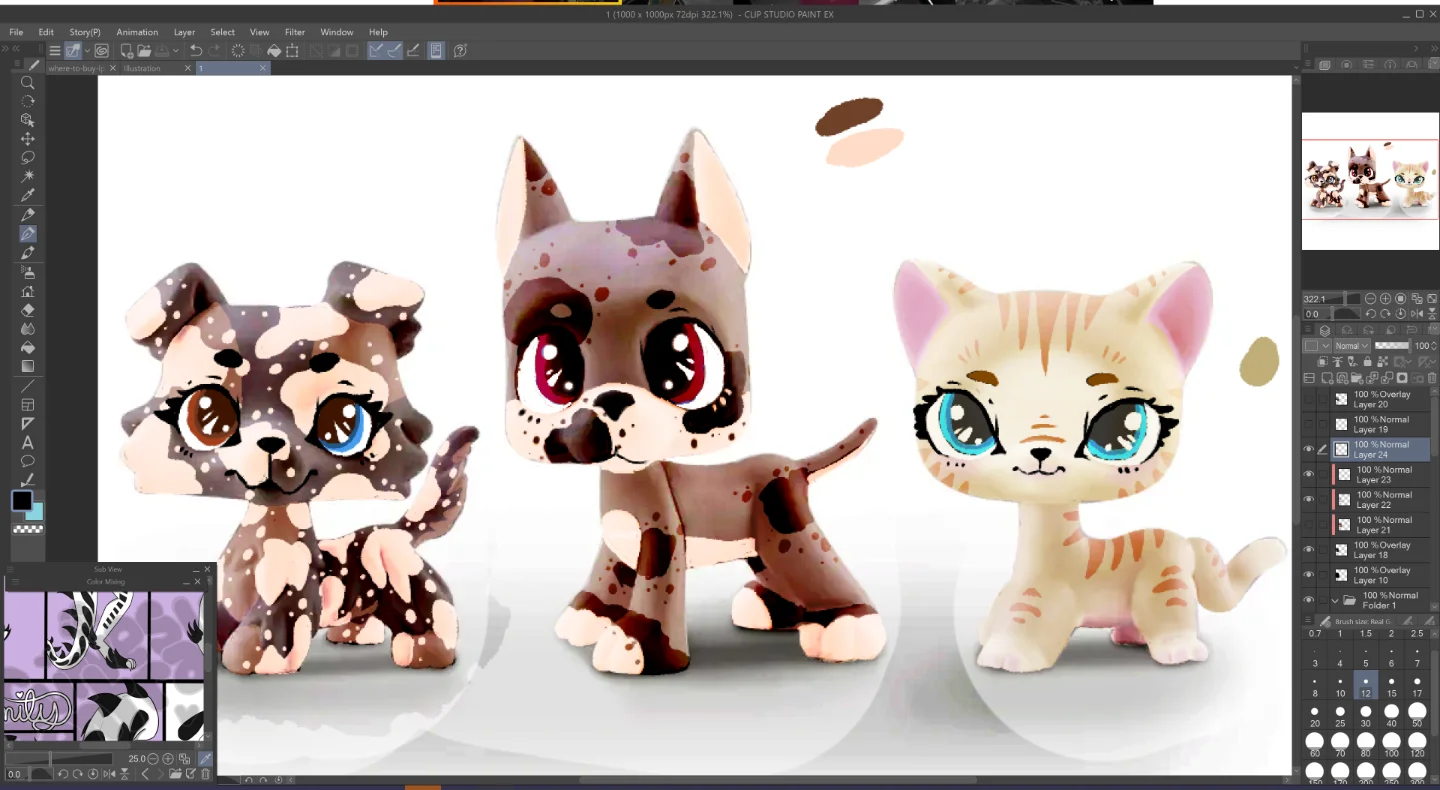1440x790 pixels.
Task: Click the light blue sub color swatch
Action: tap(35, 512)
